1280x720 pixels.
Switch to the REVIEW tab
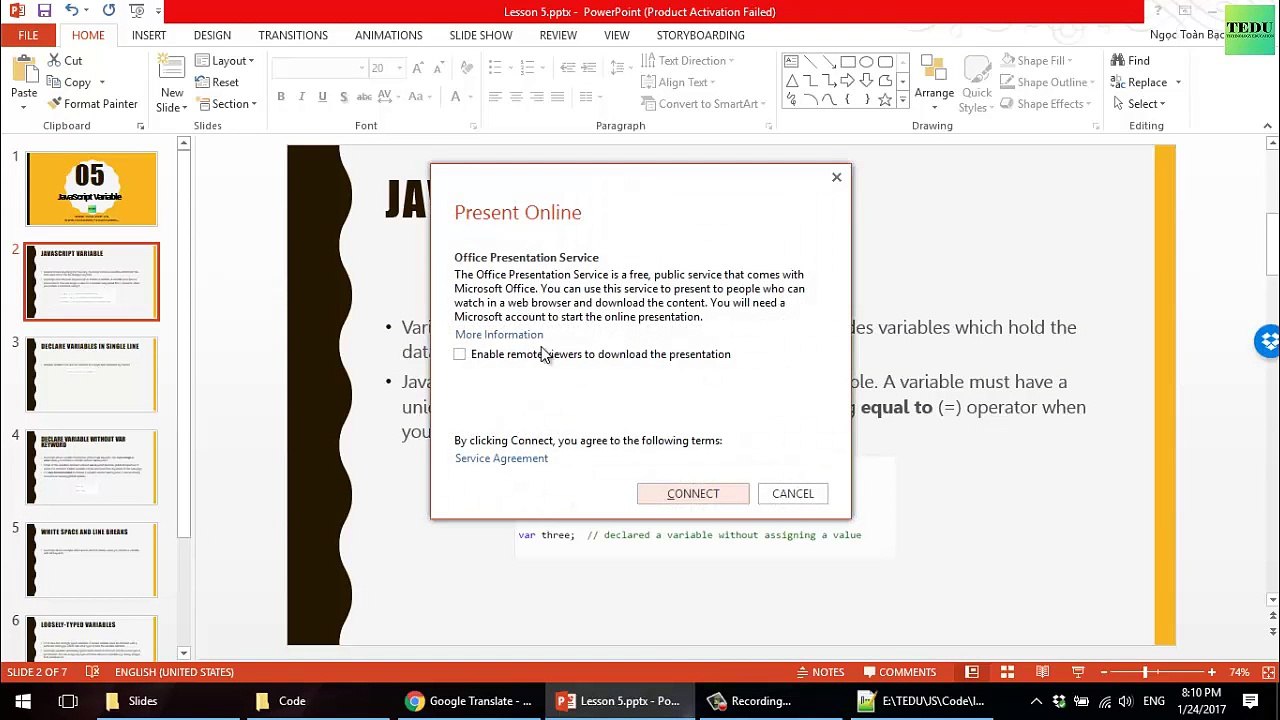[x=558, y=35]
